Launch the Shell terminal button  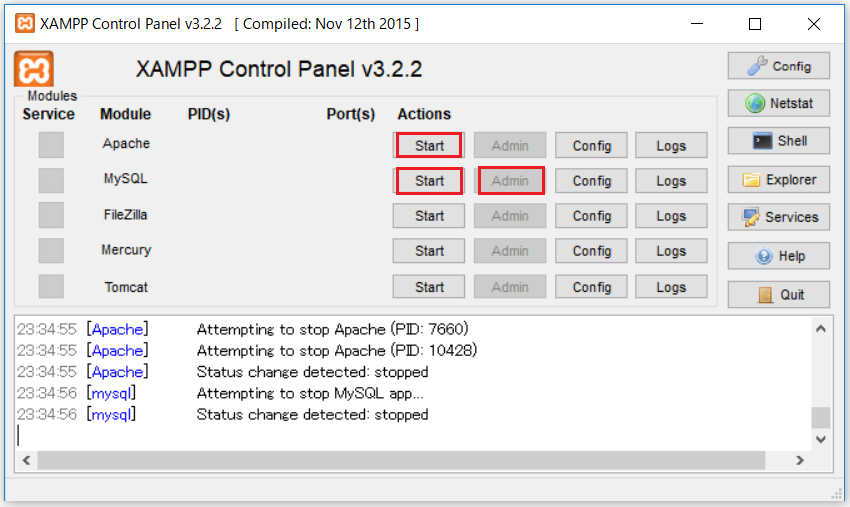pyautogui.click(x=778, y=141)
